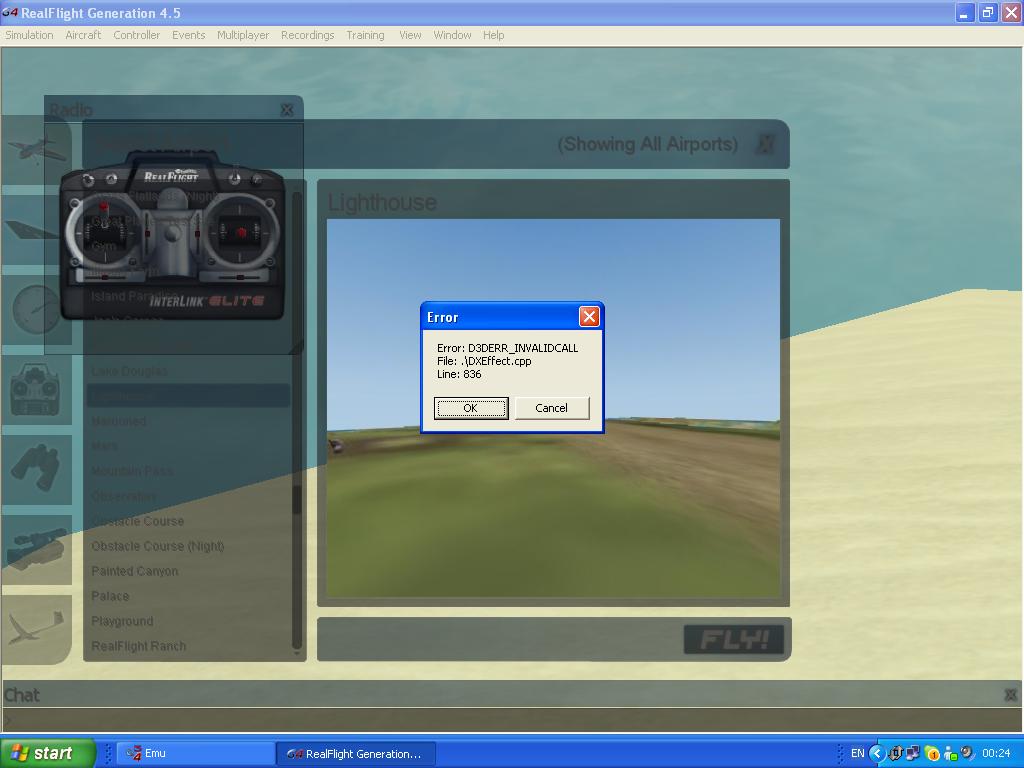Image resolution: width=1024 pixels, height=768 pixels.
Task: Open the Events menu
Action: [189, 35]
